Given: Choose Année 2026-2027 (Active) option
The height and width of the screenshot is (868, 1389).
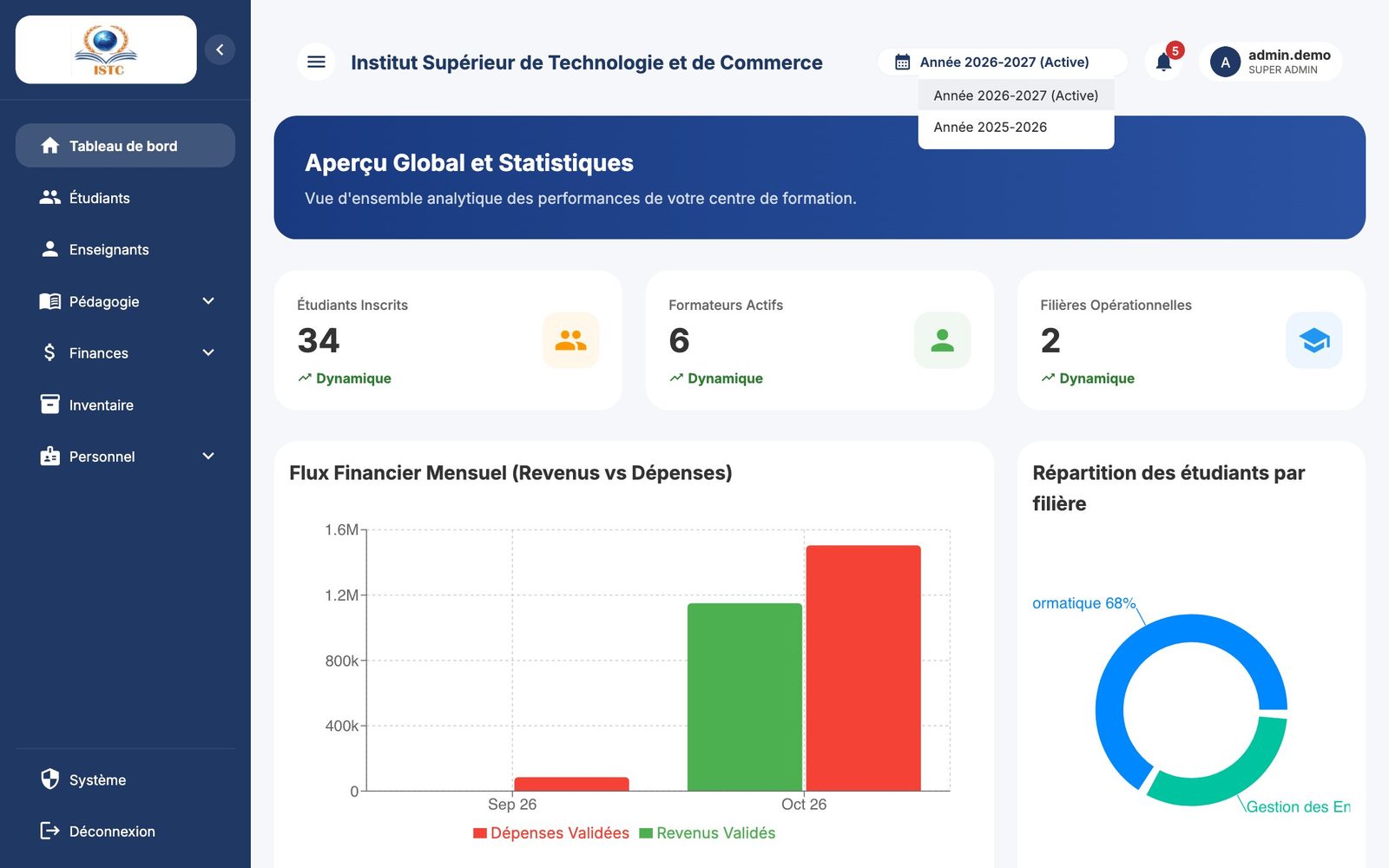Looking at the screenshot, I should click(x=1016, y=95).
